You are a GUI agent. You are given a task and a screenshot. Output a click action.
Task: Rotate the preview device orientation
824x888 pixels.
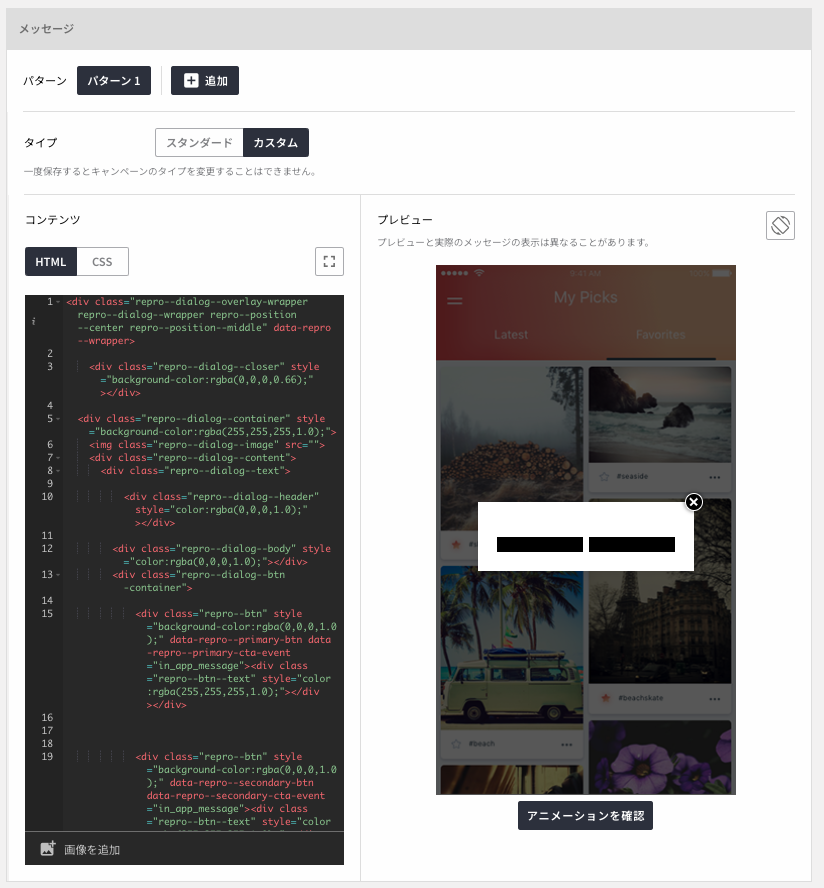780,225
